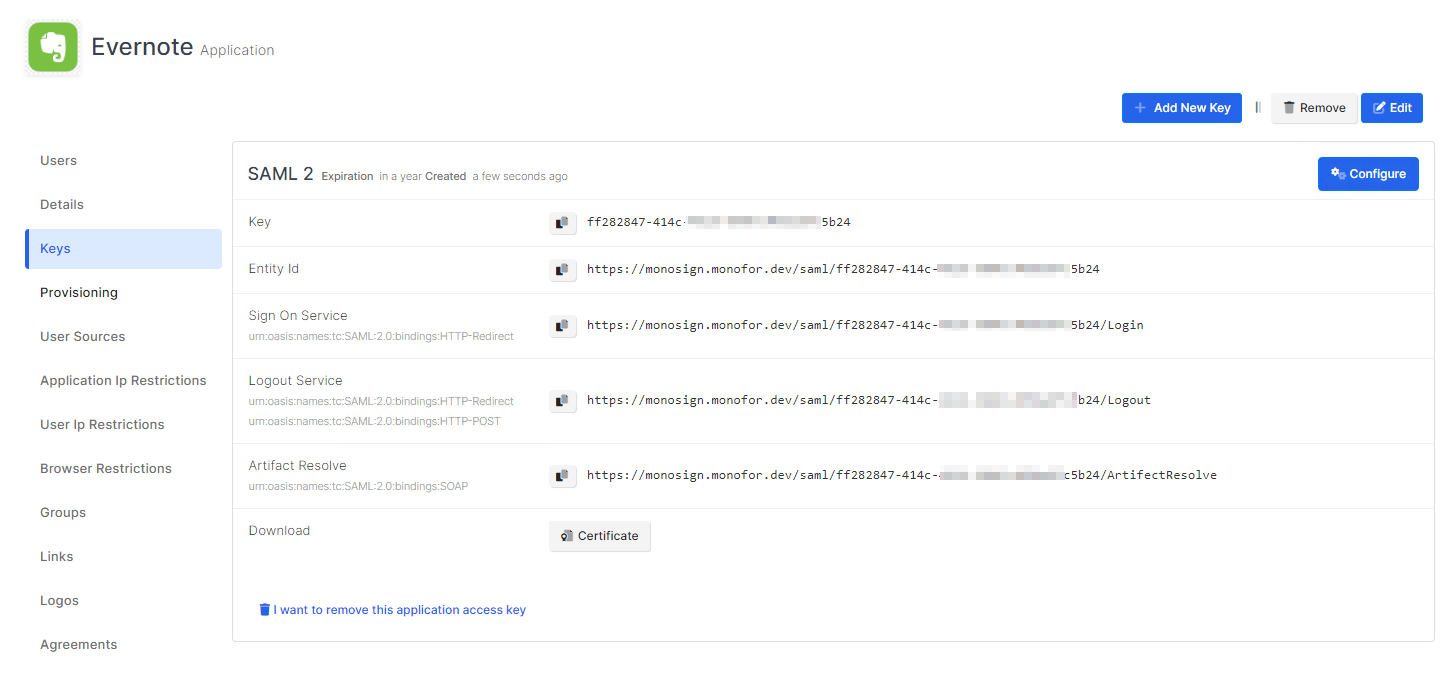Open the Groups section
The width and height of the screenshot is (1453, 696).
(63, 513)
